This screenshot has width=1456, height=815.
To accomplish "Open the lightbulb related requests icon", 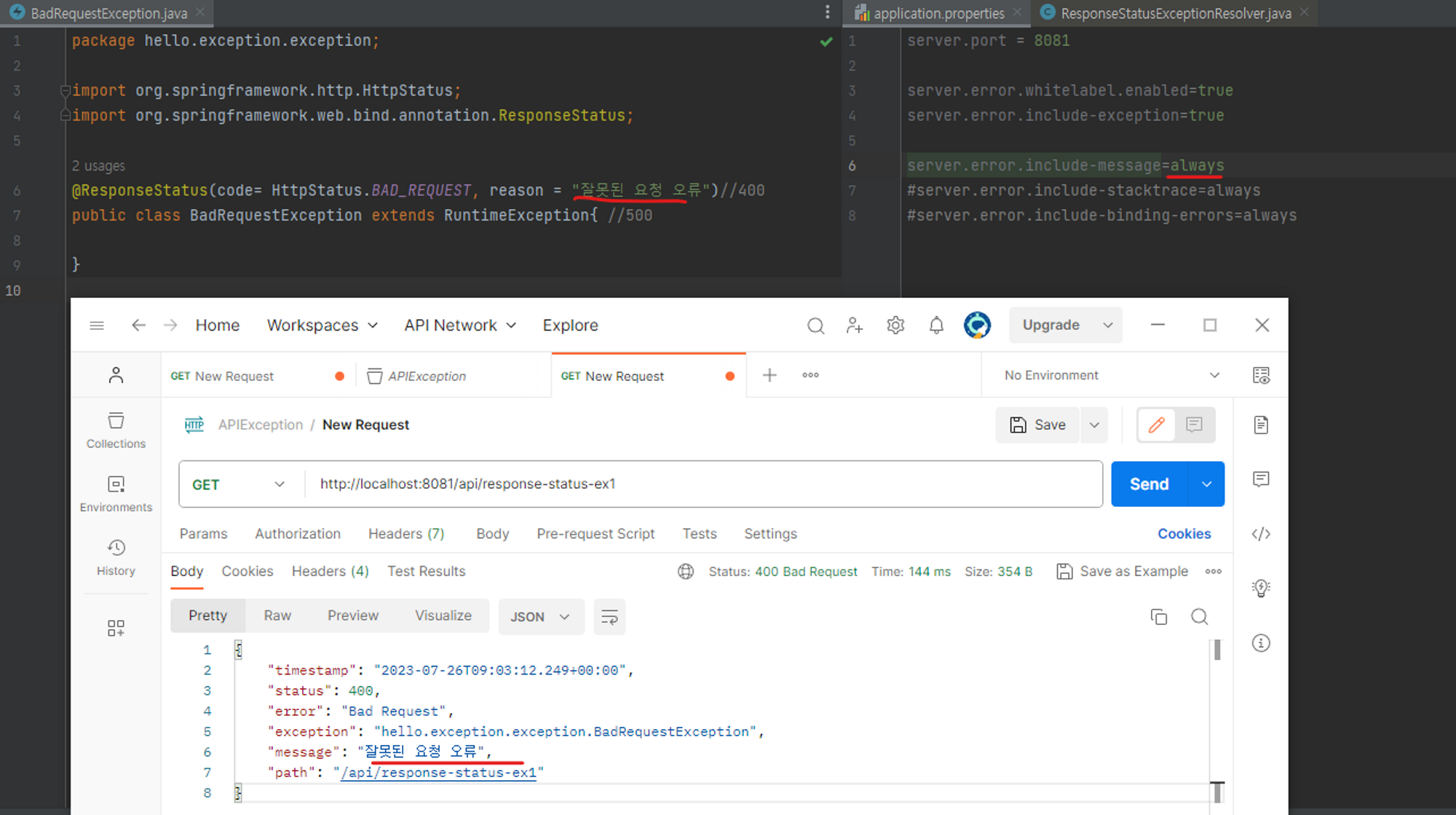I will pos(1261,588).
